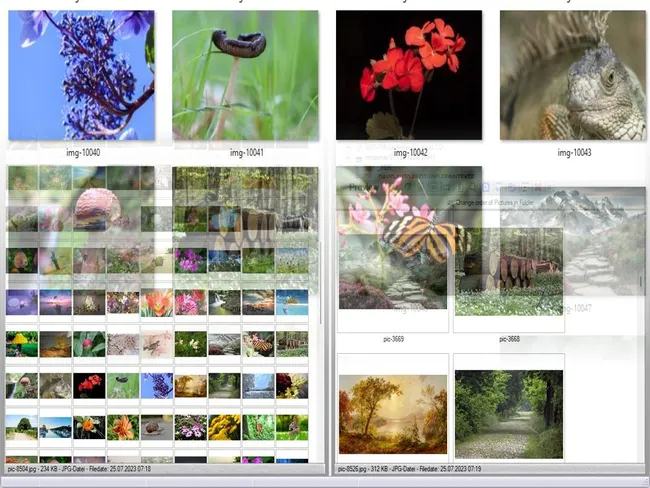Screen dimensions: 650x488
Task: Open the large iguana image img-10043
Action: coord(572,75)
